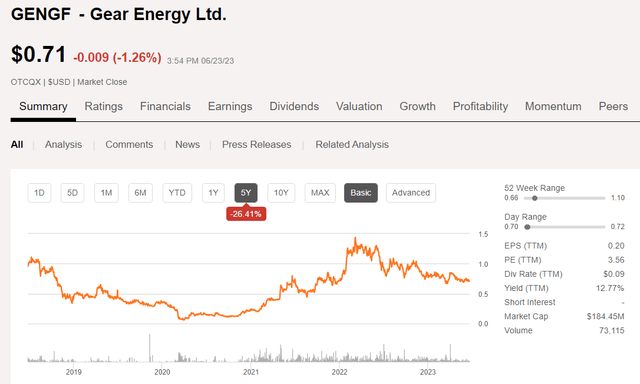Switch to Basic chart mode
The width and height of the screenshot is (640, 384).
pyautogui.click(x=361, y=193)
